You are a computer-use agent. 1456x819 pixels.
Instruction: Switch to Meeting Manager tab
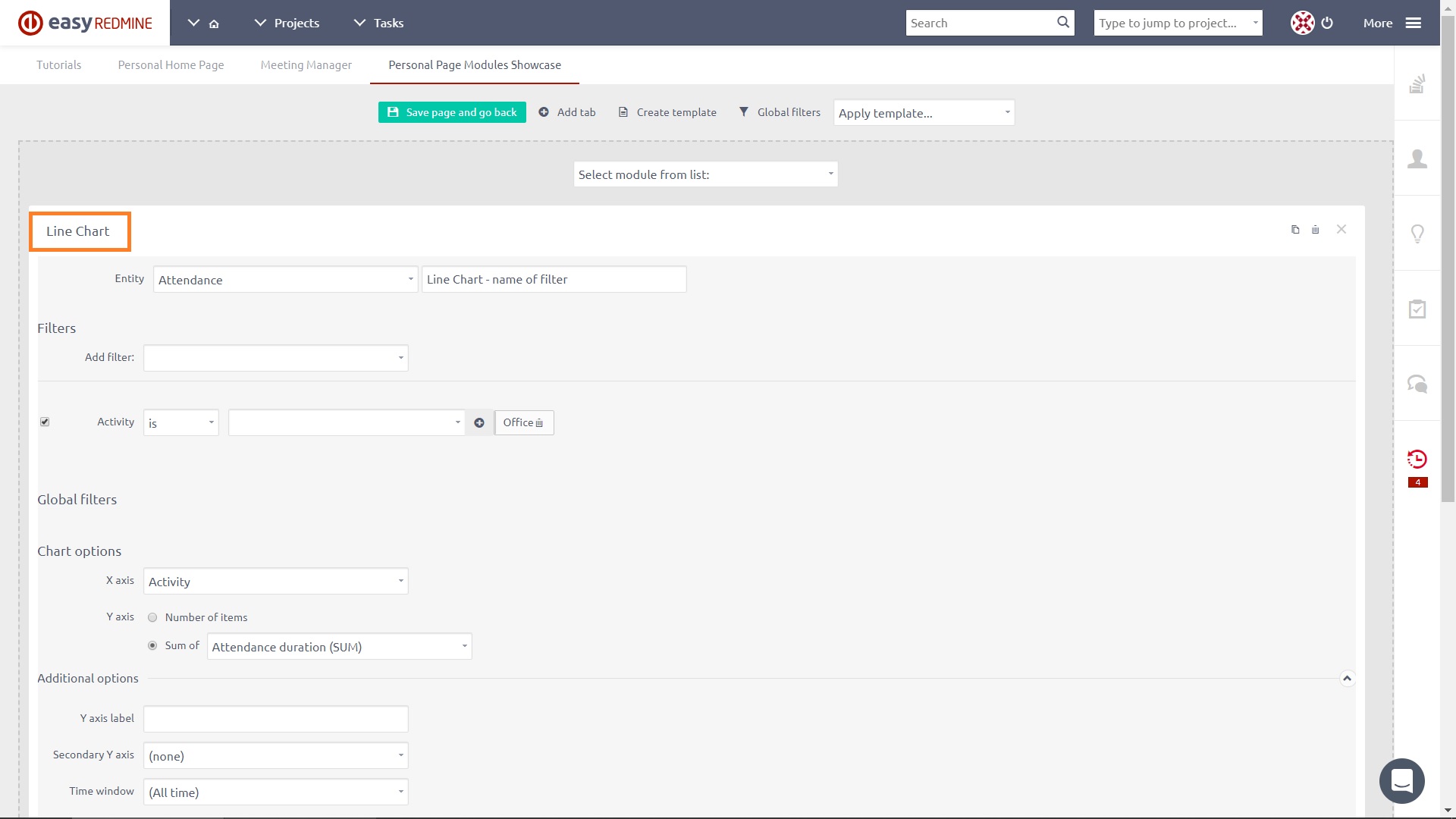coord(306,65)
